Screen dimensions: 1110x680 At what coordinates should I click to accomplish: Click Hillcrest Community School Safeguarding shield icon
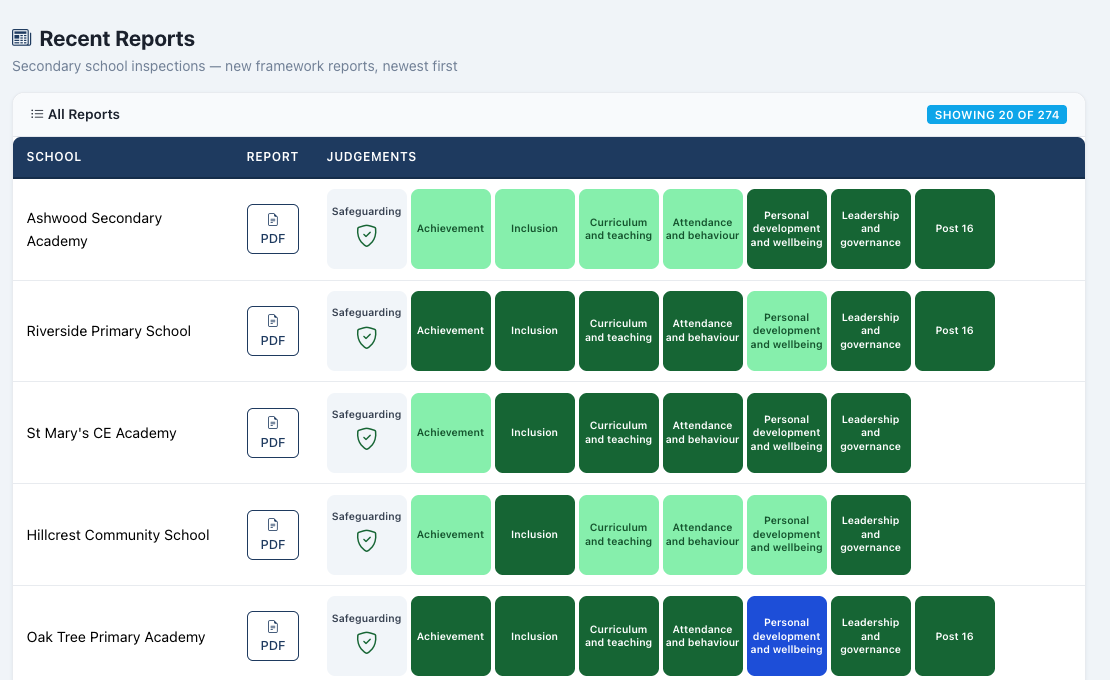[x=367, y=541]
